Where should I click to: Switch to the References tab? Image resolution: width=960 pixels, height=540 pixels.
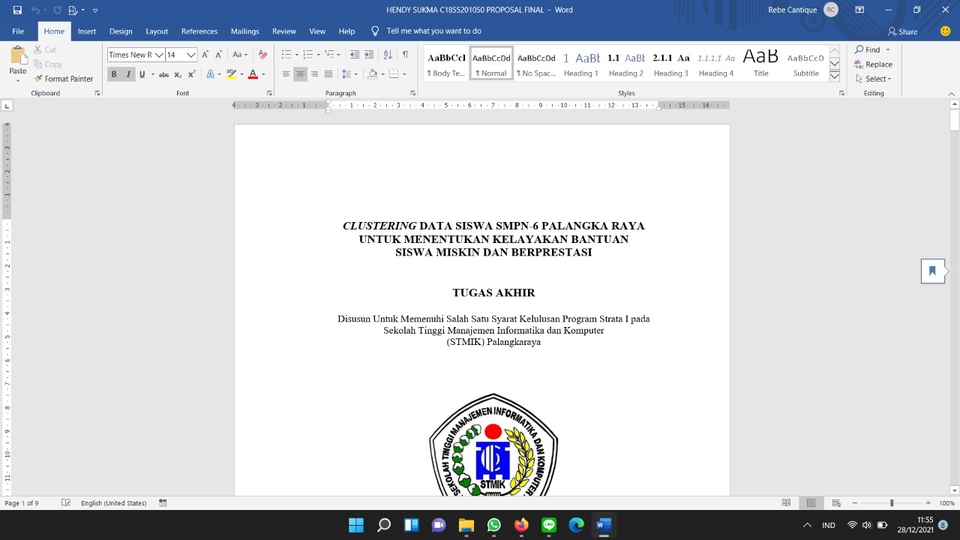click(x=199, y=31)
